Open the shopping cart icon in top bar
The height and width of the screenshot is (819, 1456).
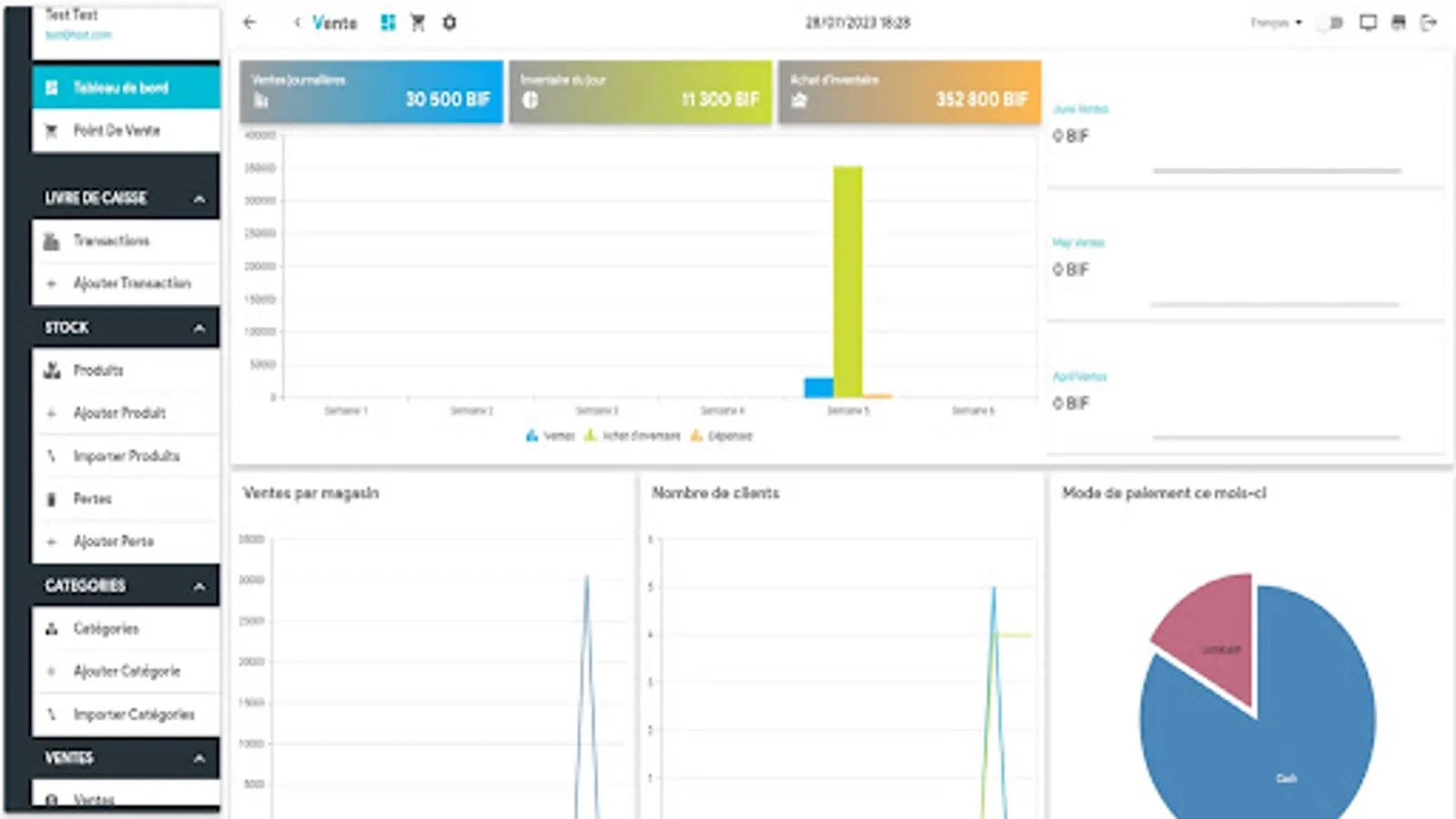(x=419, y=23)
